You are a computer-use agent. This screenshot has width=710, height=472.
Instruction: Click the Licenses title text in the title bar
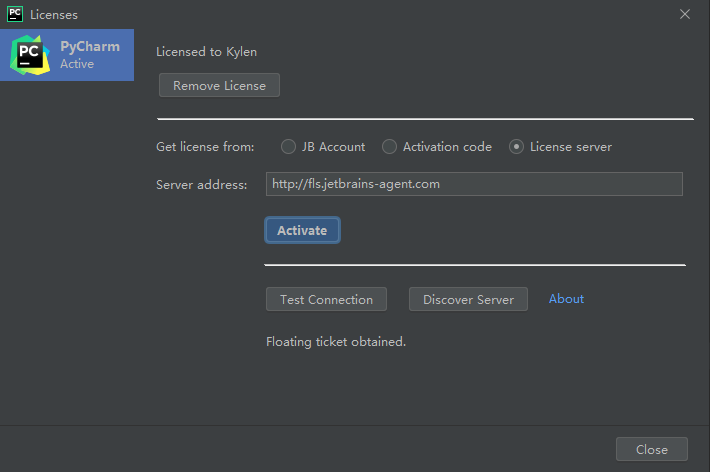(x=54, y=15)
